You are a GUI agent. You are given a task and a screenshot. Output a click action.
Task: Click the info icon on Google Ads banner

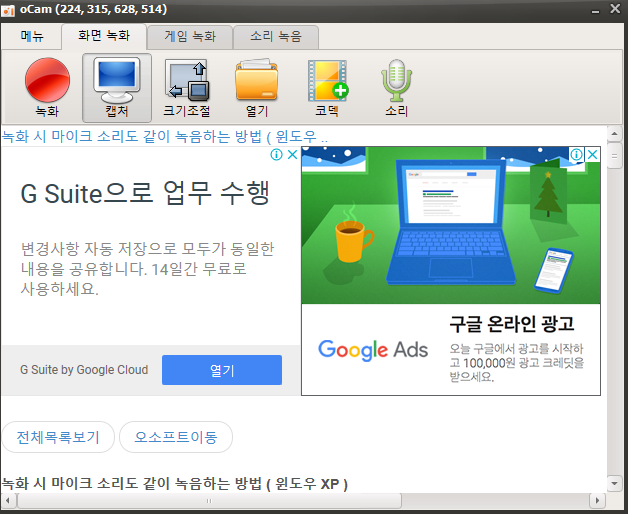576,154
